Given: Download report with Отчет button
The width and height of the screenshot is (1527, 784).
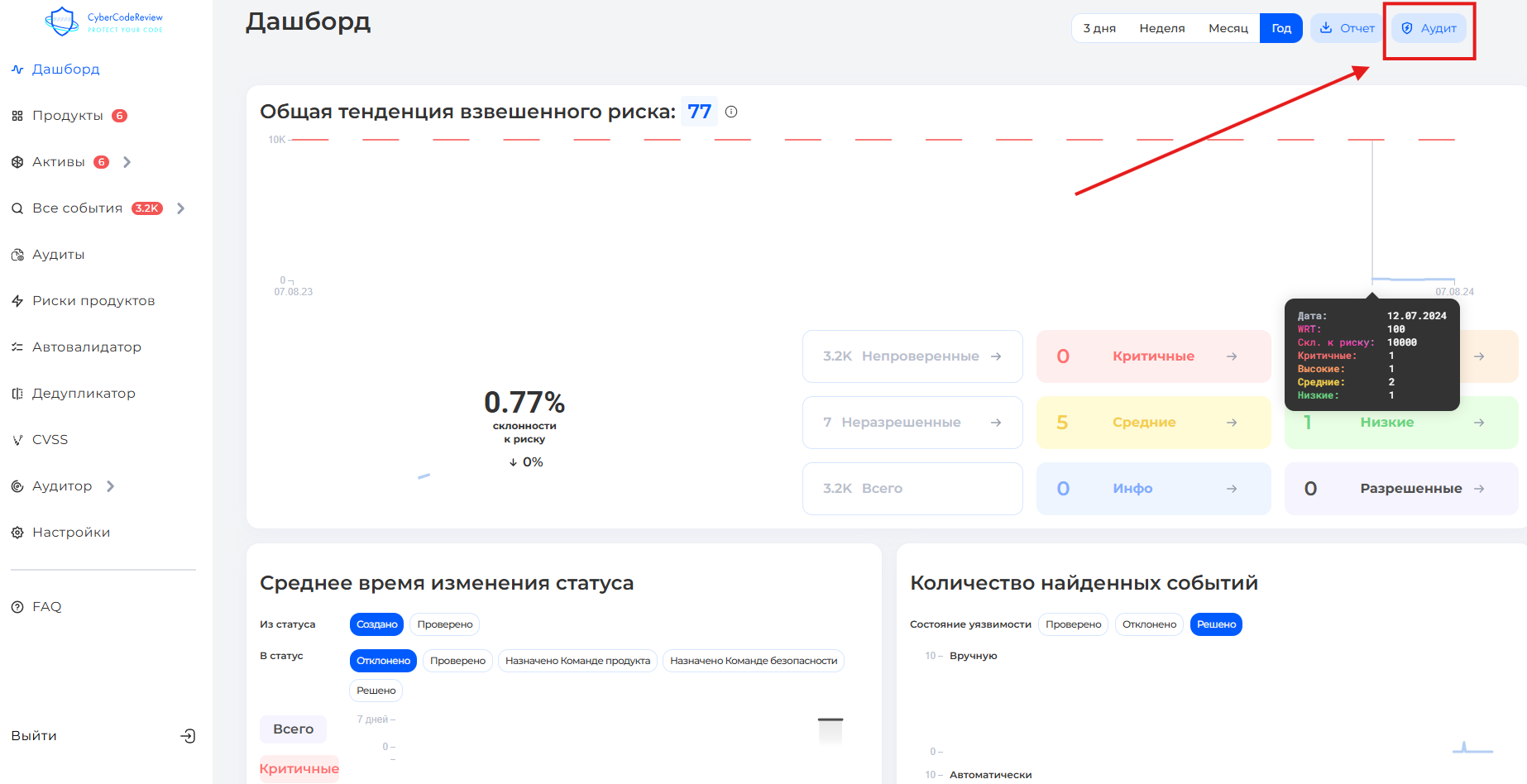Looking at the screenshot, I should (x=1347, y=28).
